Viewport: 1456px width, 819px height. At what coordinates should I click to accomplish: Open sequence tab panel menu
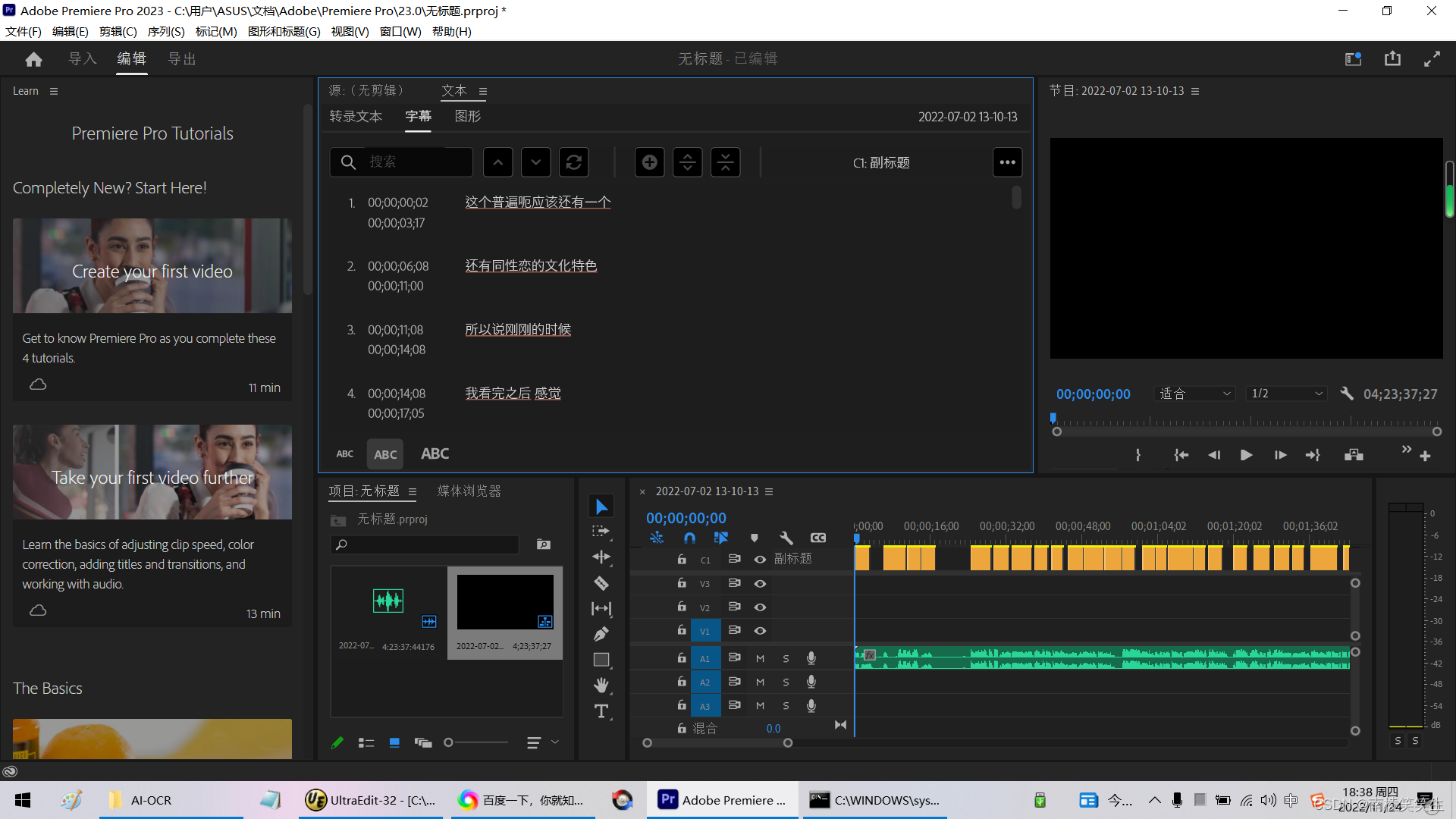(x=769, y=491)
